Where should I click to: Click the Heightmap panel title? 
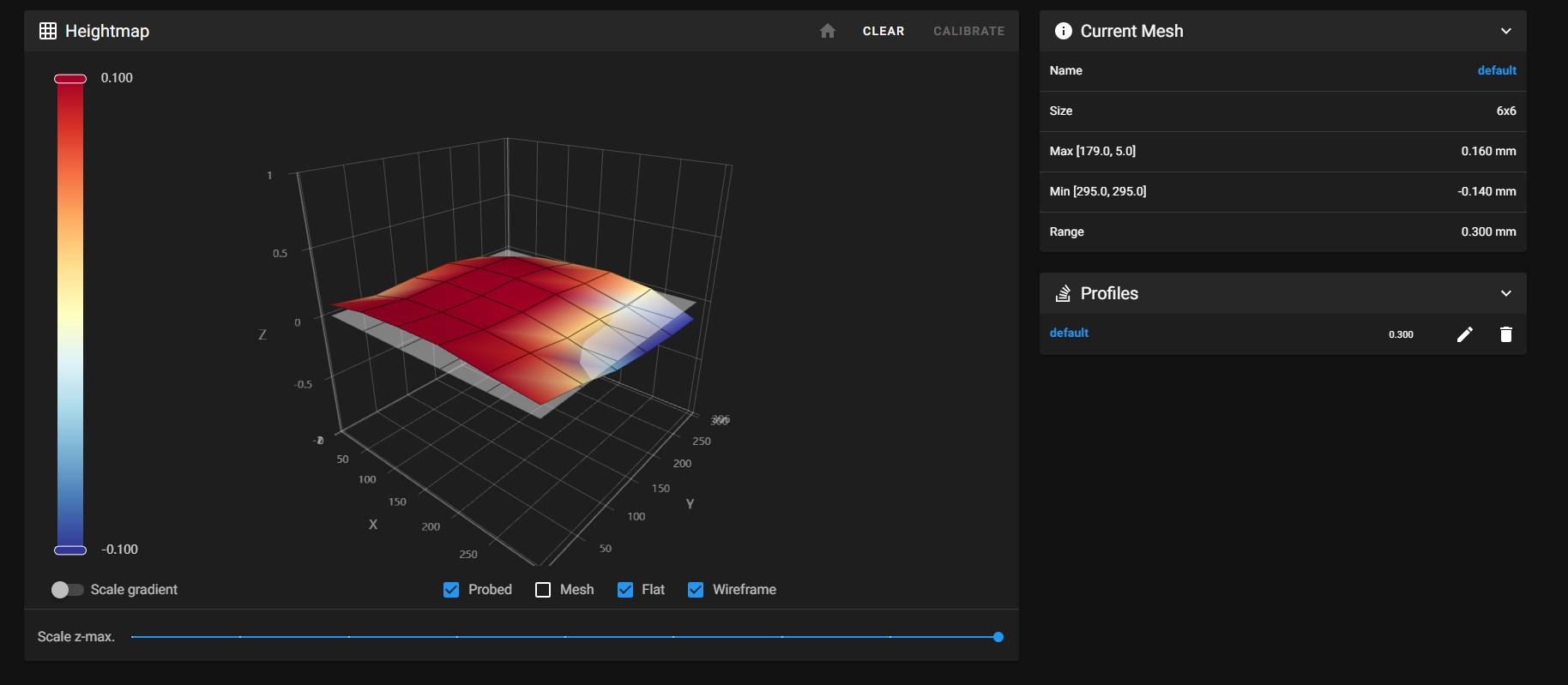tap(107, 31)
